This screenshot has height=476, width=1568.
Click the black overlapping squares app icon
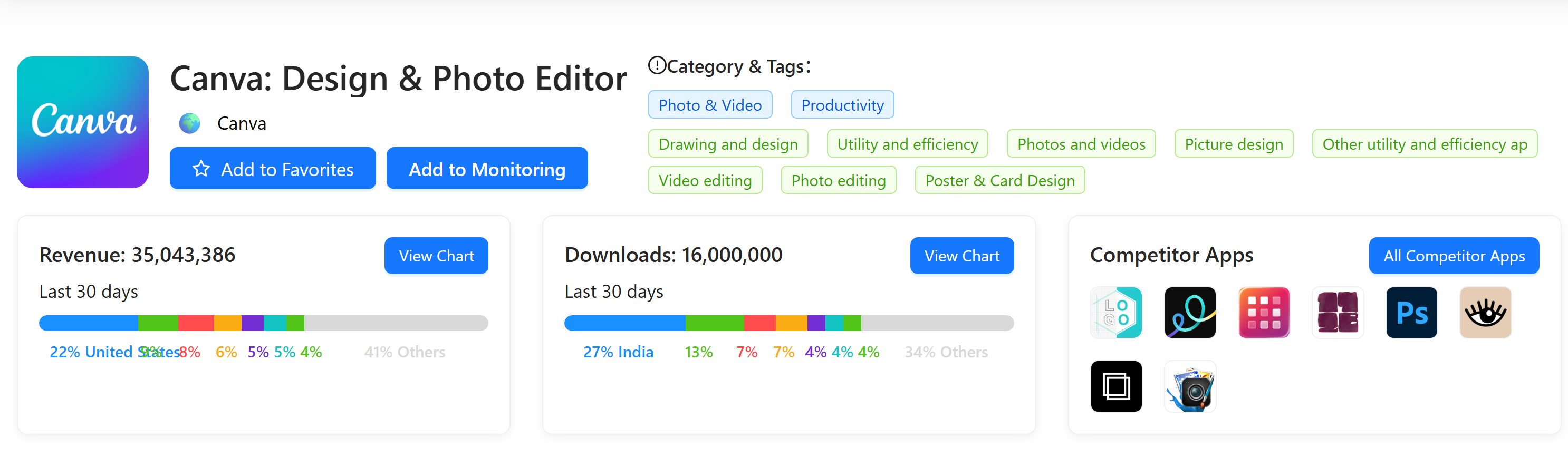coord(1115,386)
